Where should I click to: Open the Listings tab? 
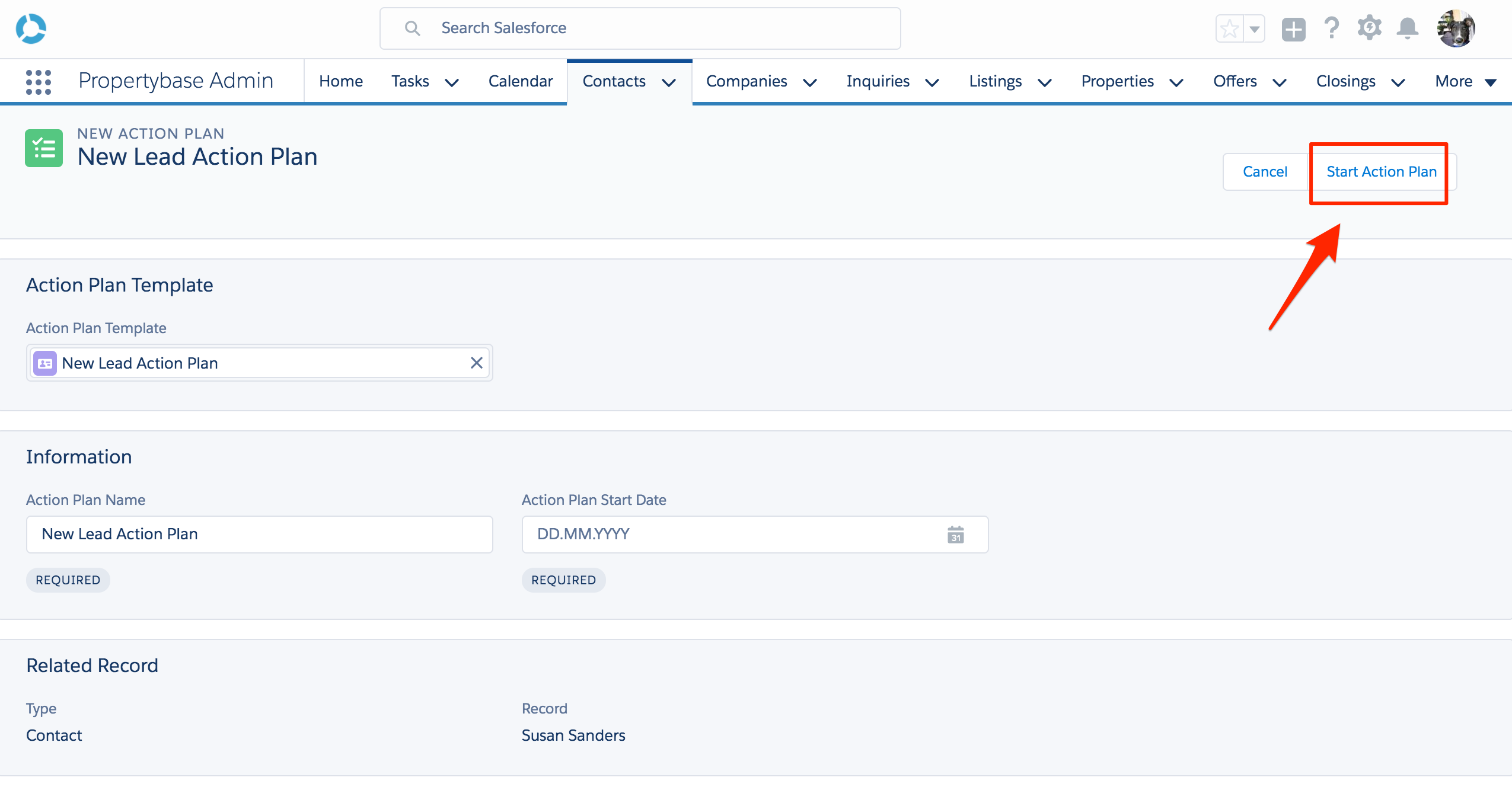[x=996, y=81]
